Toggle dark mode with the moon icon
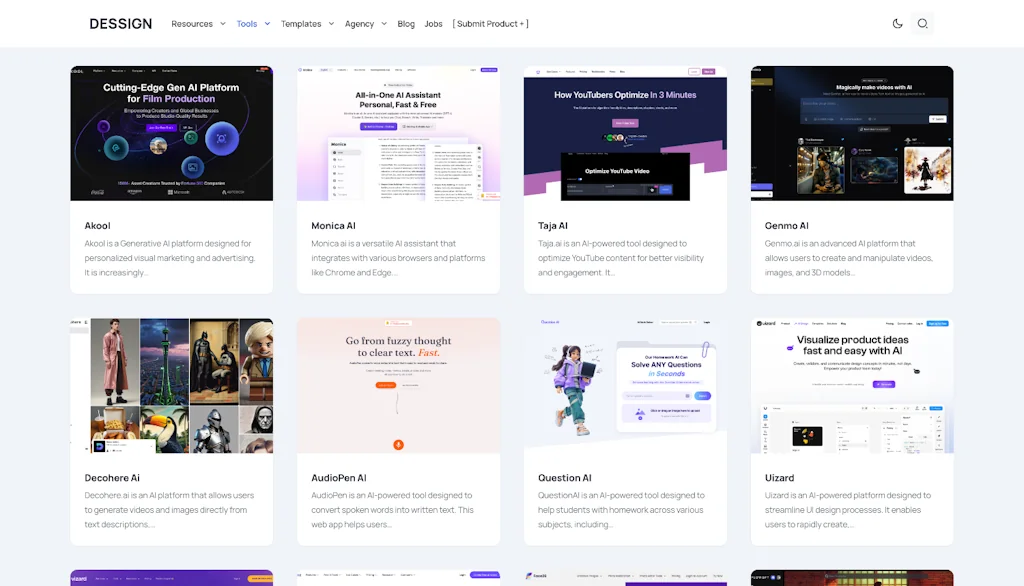The image size is (1024, 586). [897, 23]
